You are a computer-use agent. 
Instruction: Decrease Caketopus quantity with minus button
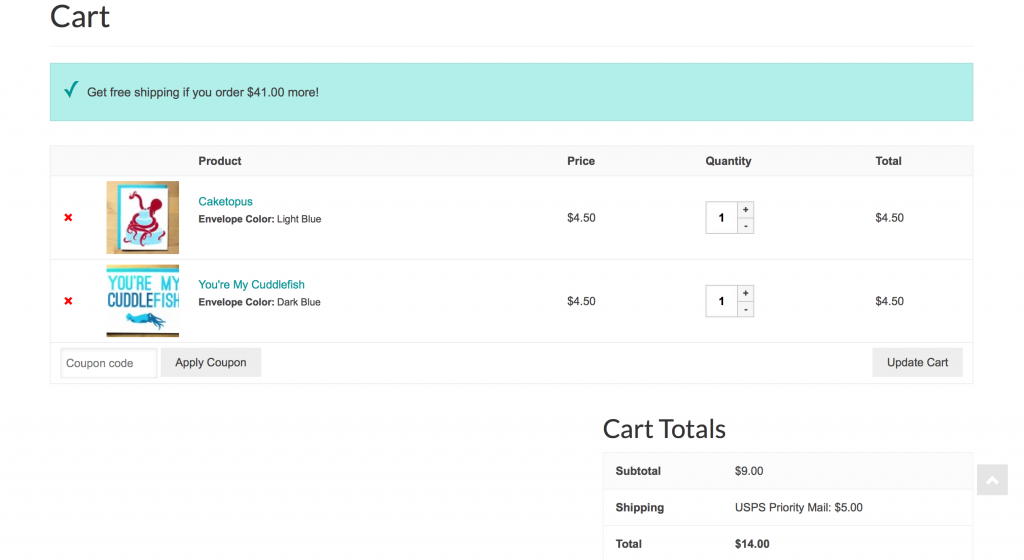[x=745, y=226]
